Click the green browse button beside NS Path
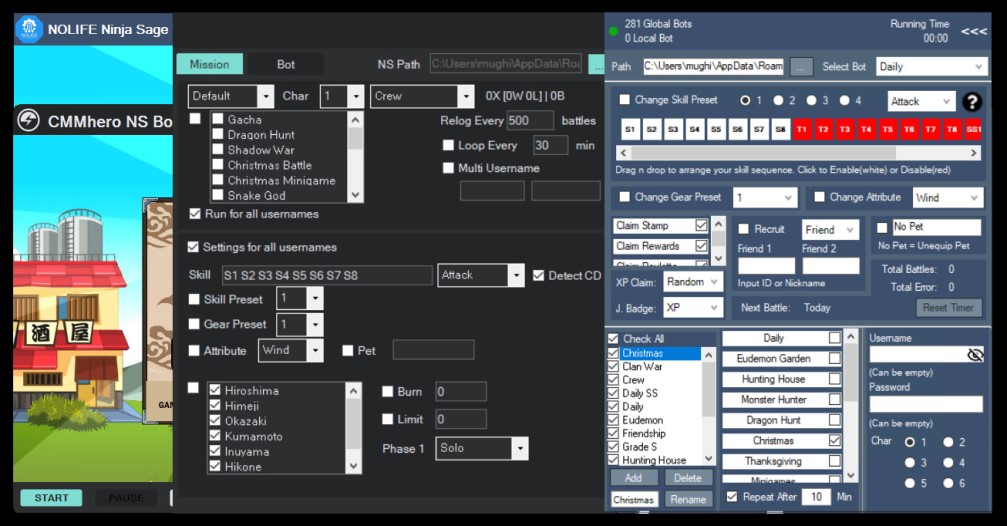Image resolution: width=1007 pixels, height=526 pixels. pos(597,64)
